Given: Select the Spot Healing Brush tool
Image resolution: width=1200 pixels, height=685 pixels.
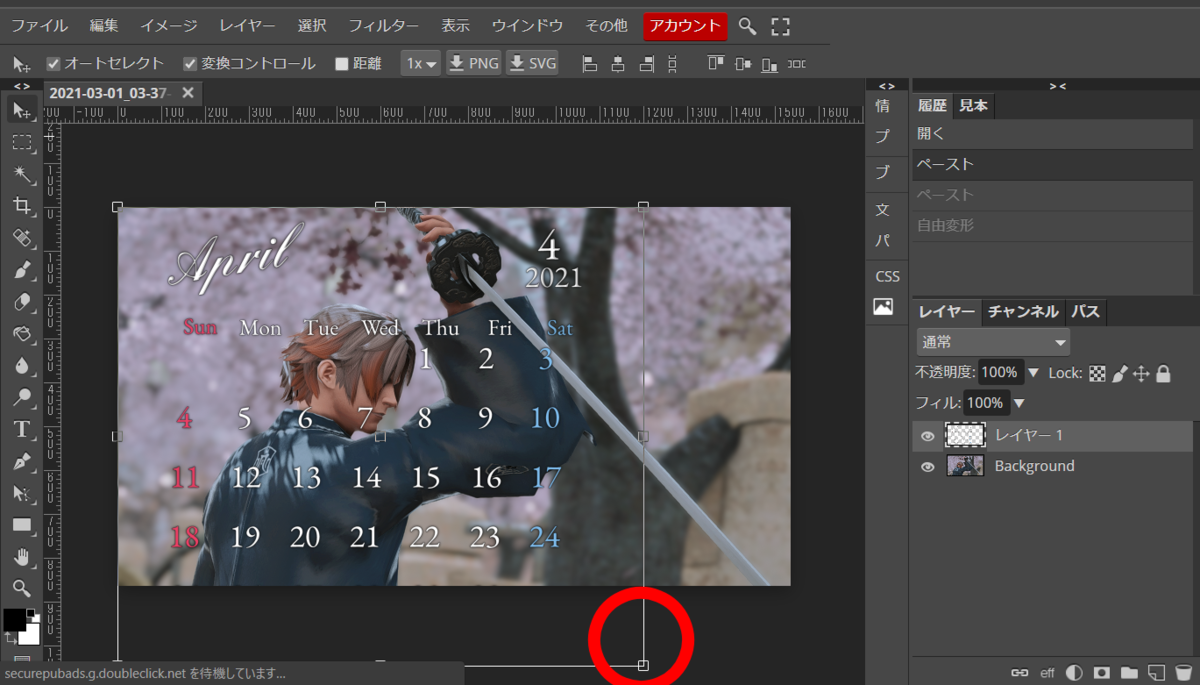Looking at the screenshot, I should click(x=22, y=238).
